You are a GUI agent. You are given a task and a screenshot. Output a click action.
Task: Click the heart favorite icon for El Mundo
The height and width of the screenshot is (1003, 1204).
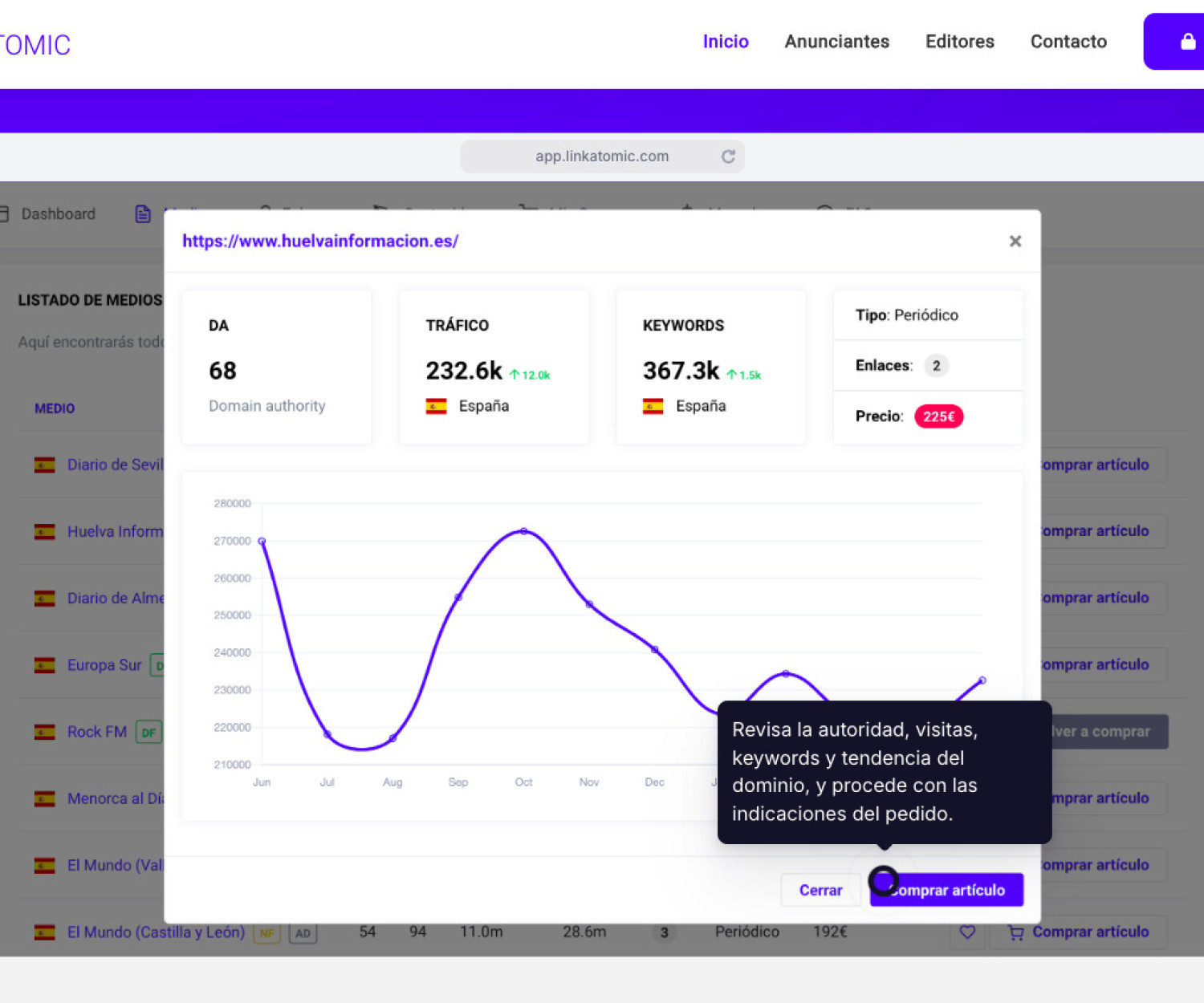coord(967,932)
